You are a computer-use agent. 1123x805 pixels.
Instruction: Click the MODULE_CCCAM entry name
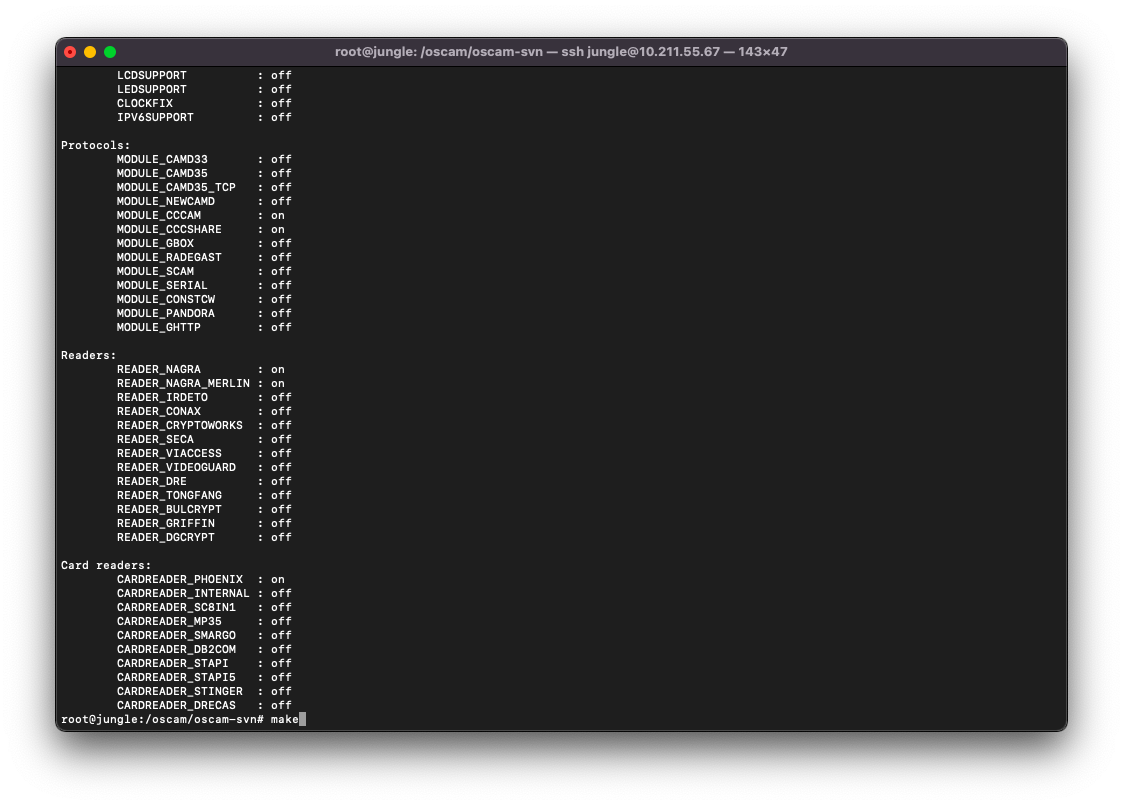(x=158, y=215)
